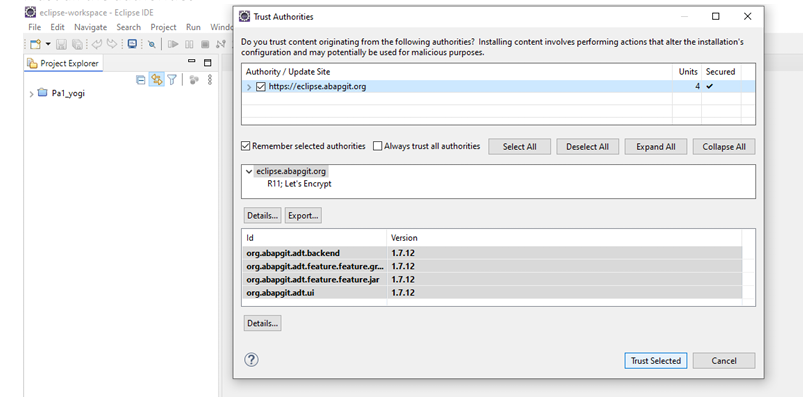Image resolution: width=807 pixels, height=404 pixels.
Task: Click the Authority / Update Site column header
Action: click(x=457, y=72)
